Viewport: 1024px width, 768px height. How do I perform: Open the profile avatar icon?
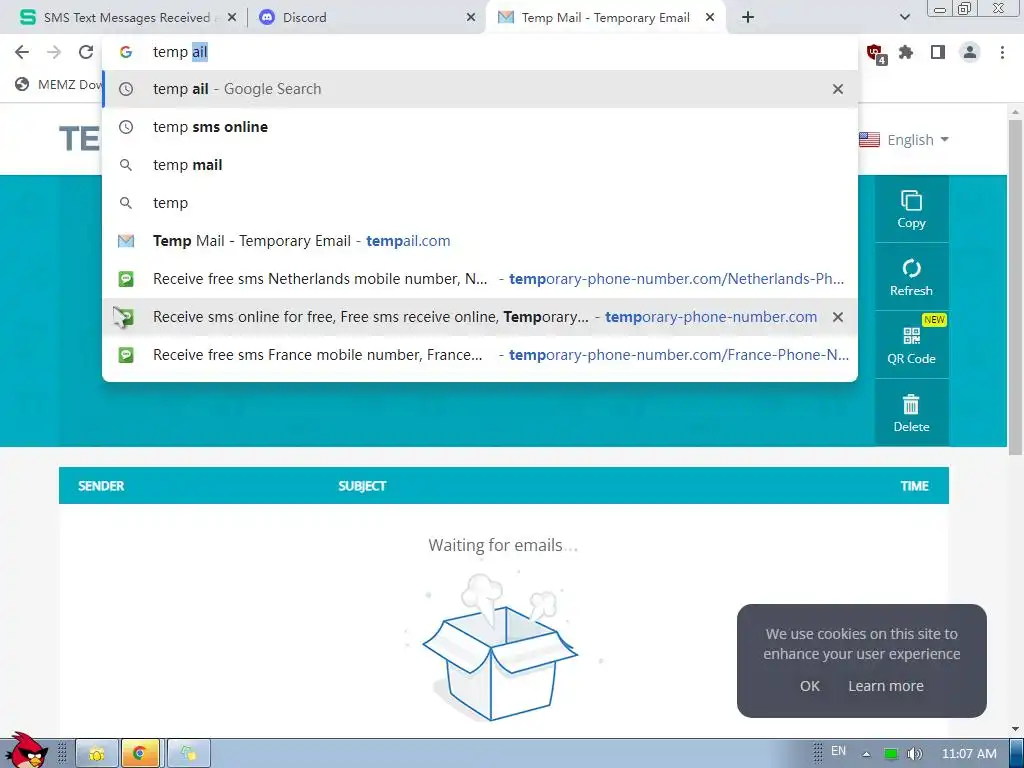click(970, 52)
